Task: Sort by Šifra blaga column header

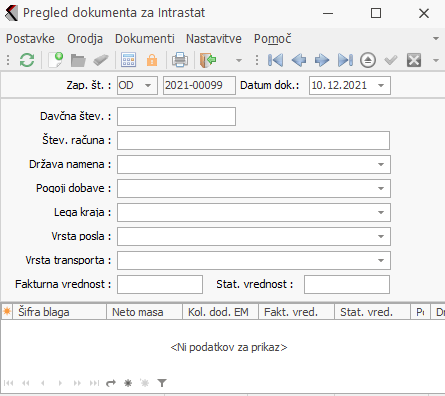Action: click(60, 312)
